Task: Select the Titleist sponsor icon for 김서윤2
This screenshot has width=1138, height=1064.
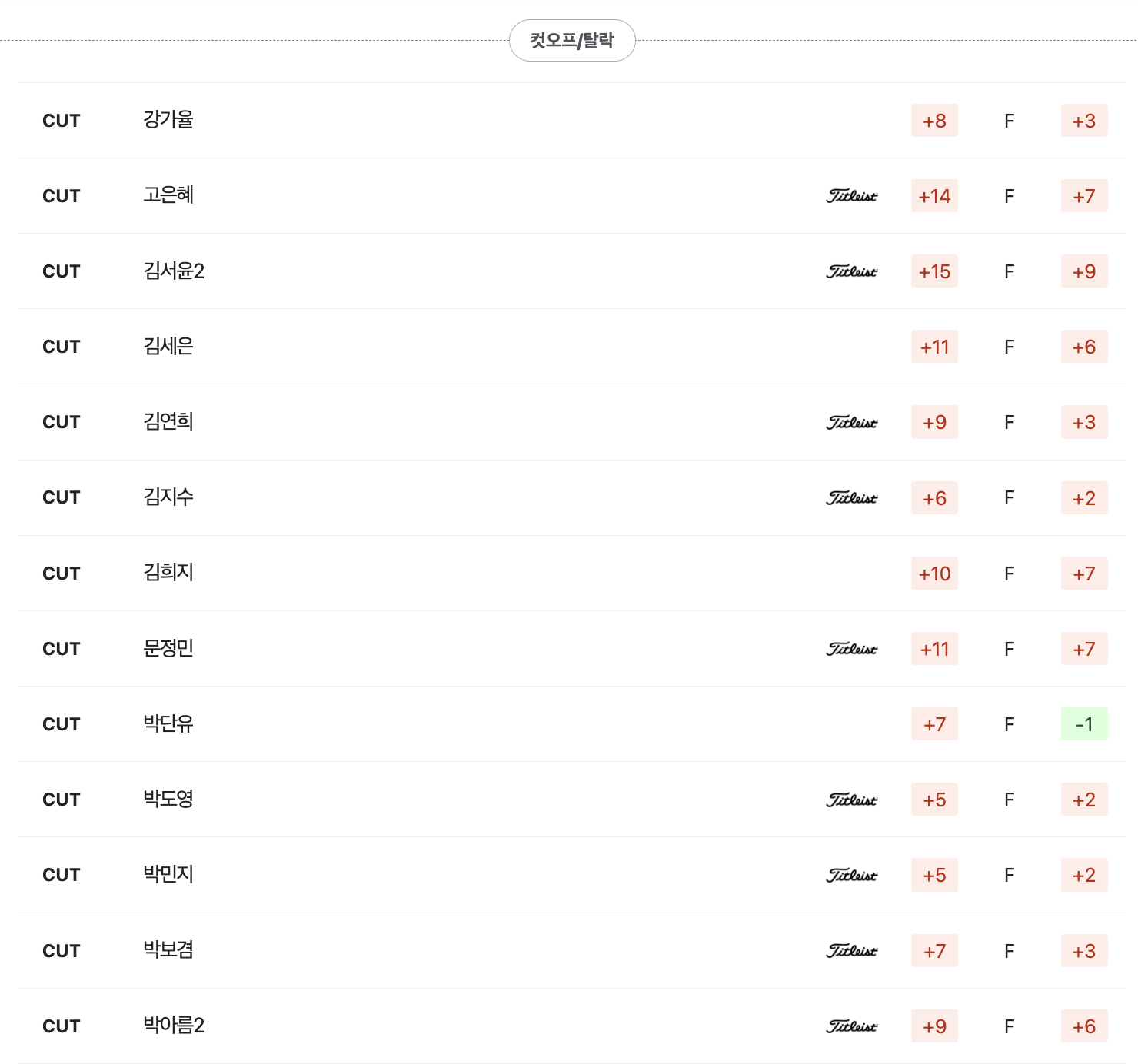Action: (850, 271)
